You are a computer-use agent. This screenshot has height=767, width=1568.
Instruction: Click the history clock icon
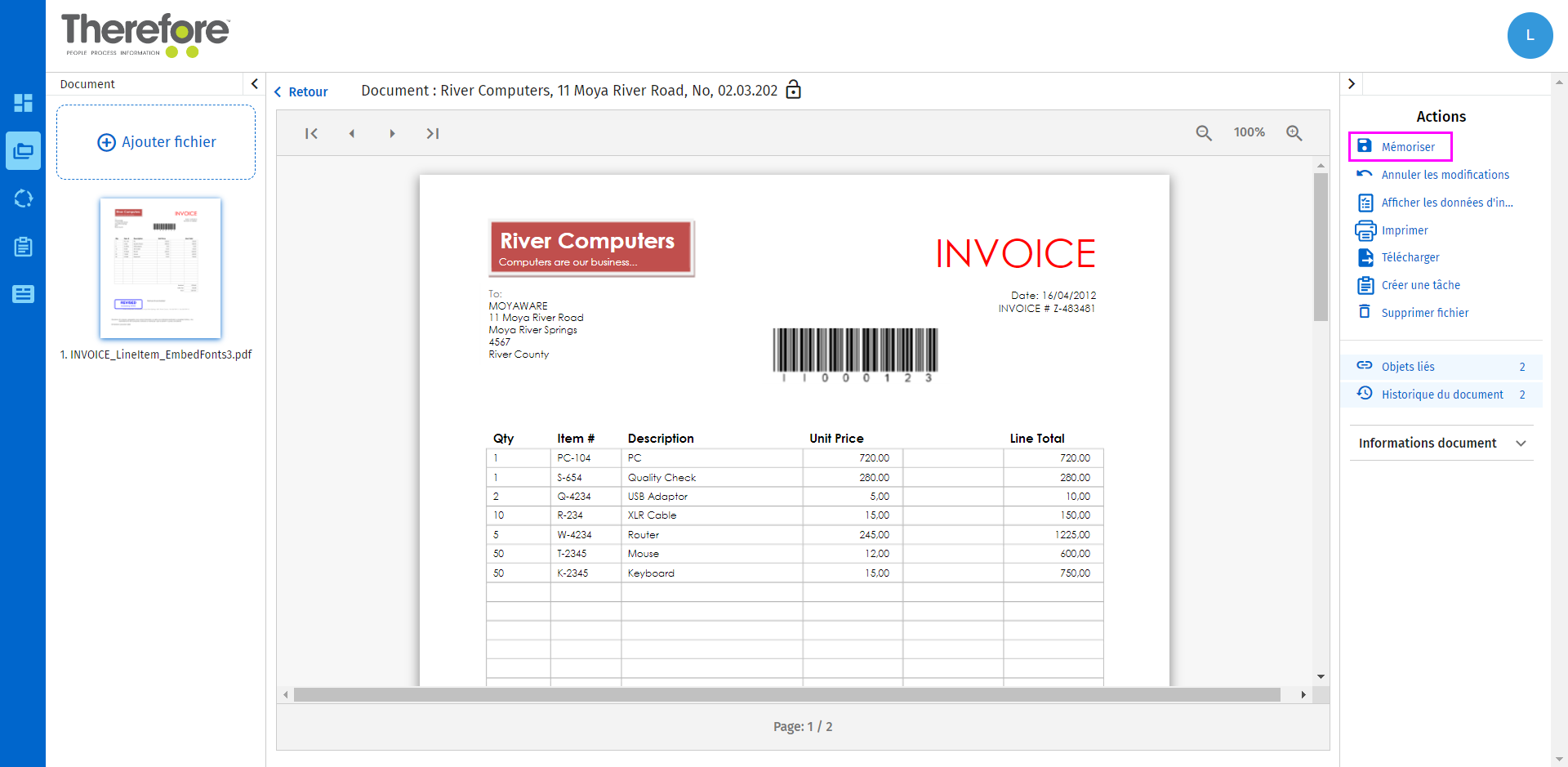1365,393
